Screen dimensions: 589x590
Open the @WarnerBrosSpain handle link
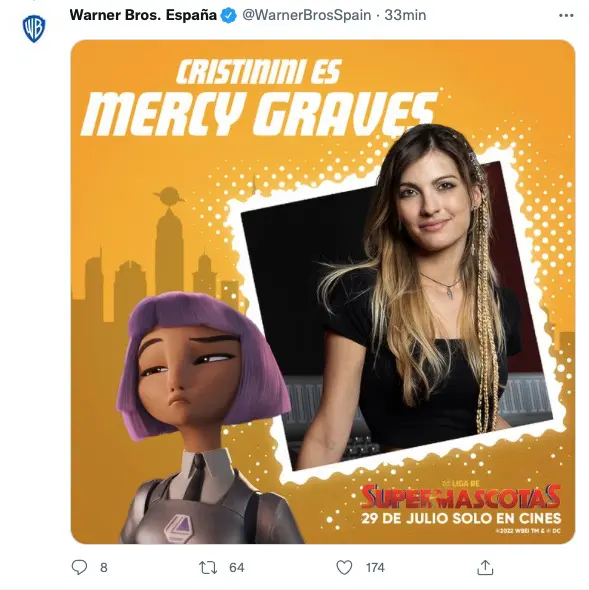pyautogui.click(x=307, y=15)
